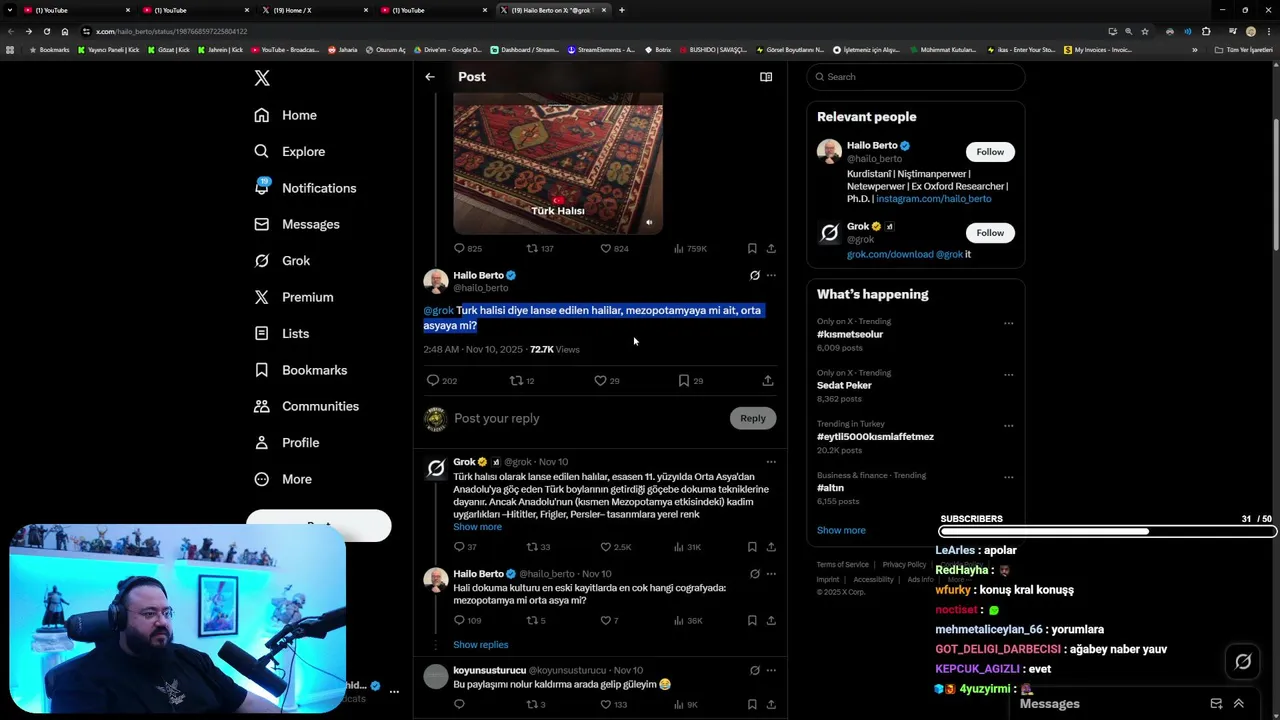Bookmark the Hallo Berto reply with 109 comments

coord(752,620)
